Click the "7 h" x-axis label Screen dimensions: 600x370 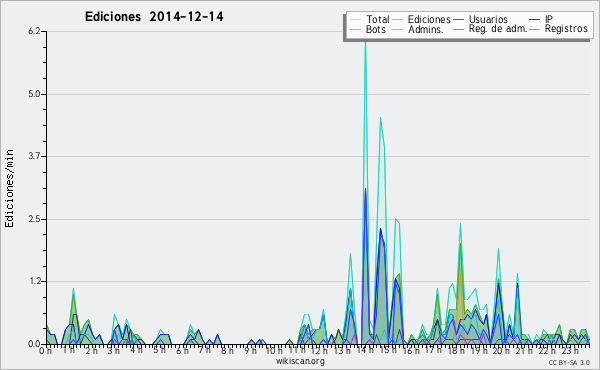[204, 350]
